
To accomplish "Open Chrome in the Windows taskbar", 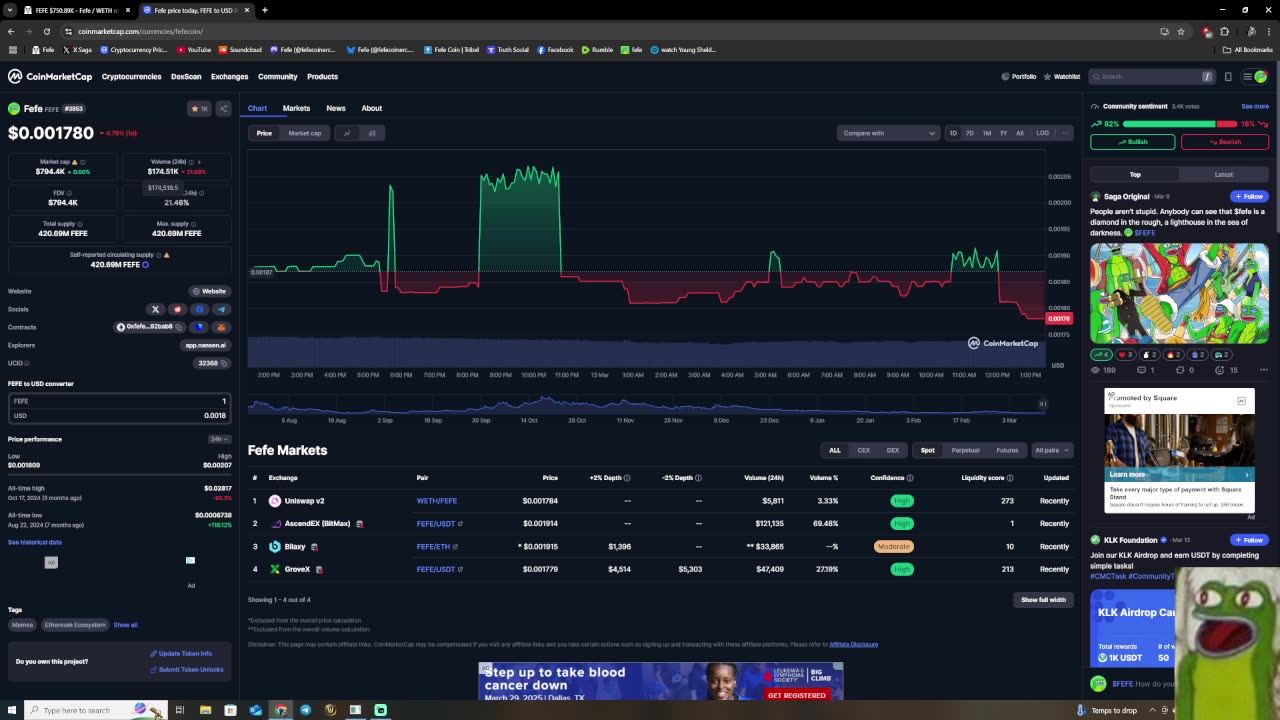I will [x=280, y=710].
